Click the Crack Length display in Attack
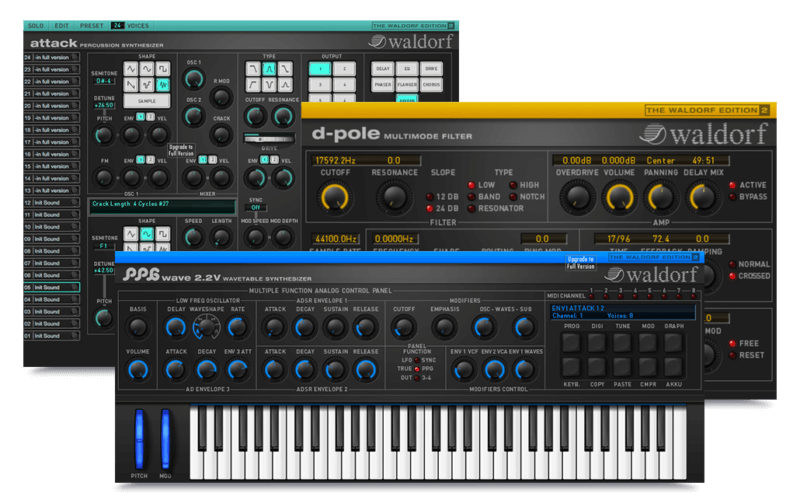This screenshot has width=800, height=503. 162,206
